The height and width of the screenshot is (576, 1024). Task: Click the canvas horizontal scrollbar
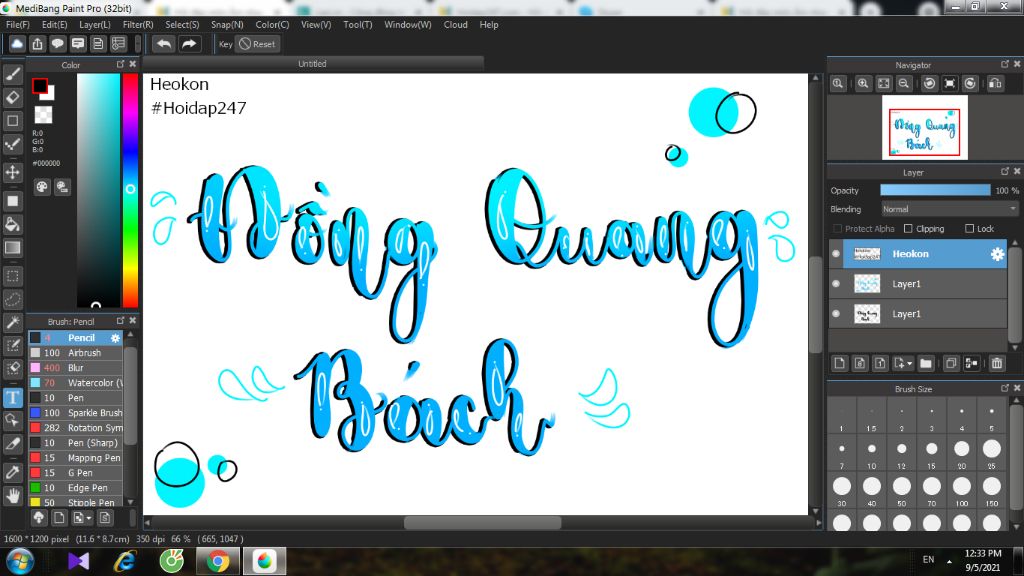coord(482,522)
